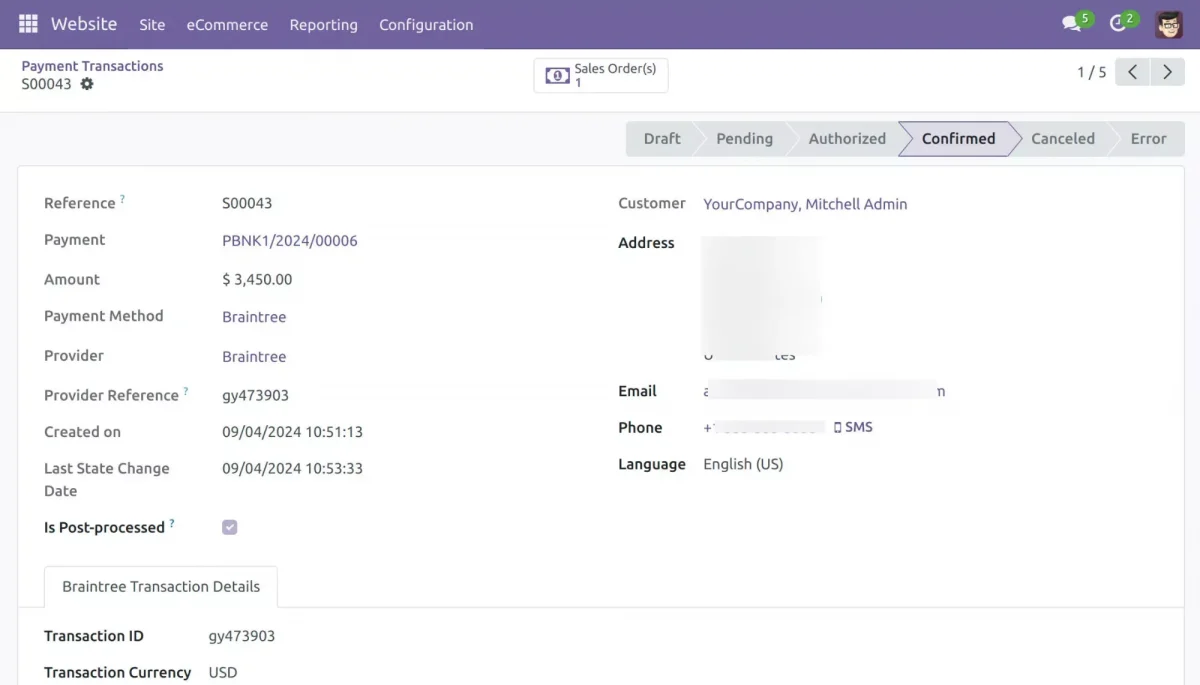Open the Sales Order(s) smart button
This screenshot has width=1200, height=685.
[601, 76]
